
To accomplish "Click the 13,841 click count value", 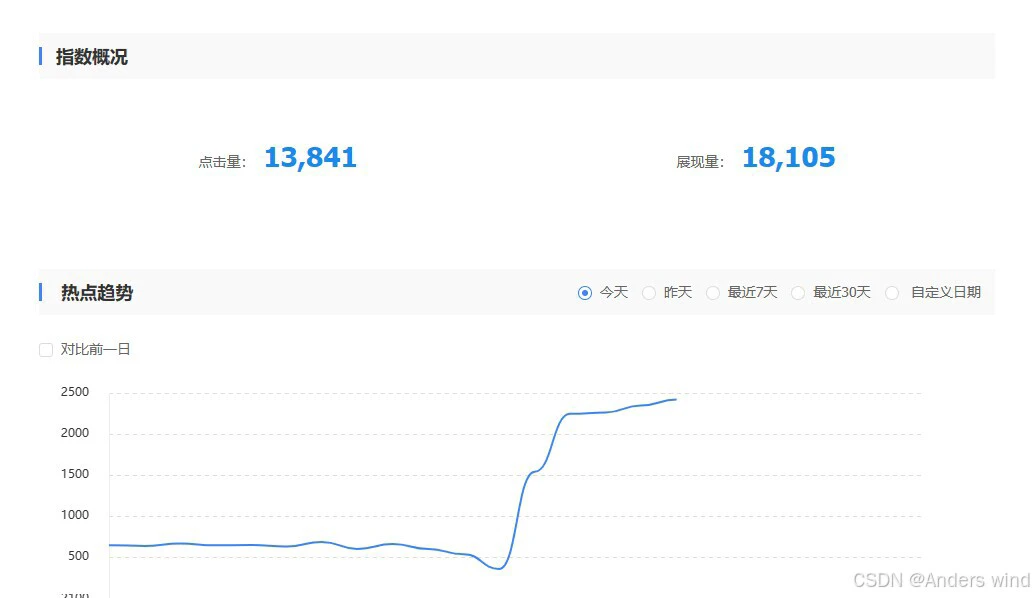I will (310, 158).
